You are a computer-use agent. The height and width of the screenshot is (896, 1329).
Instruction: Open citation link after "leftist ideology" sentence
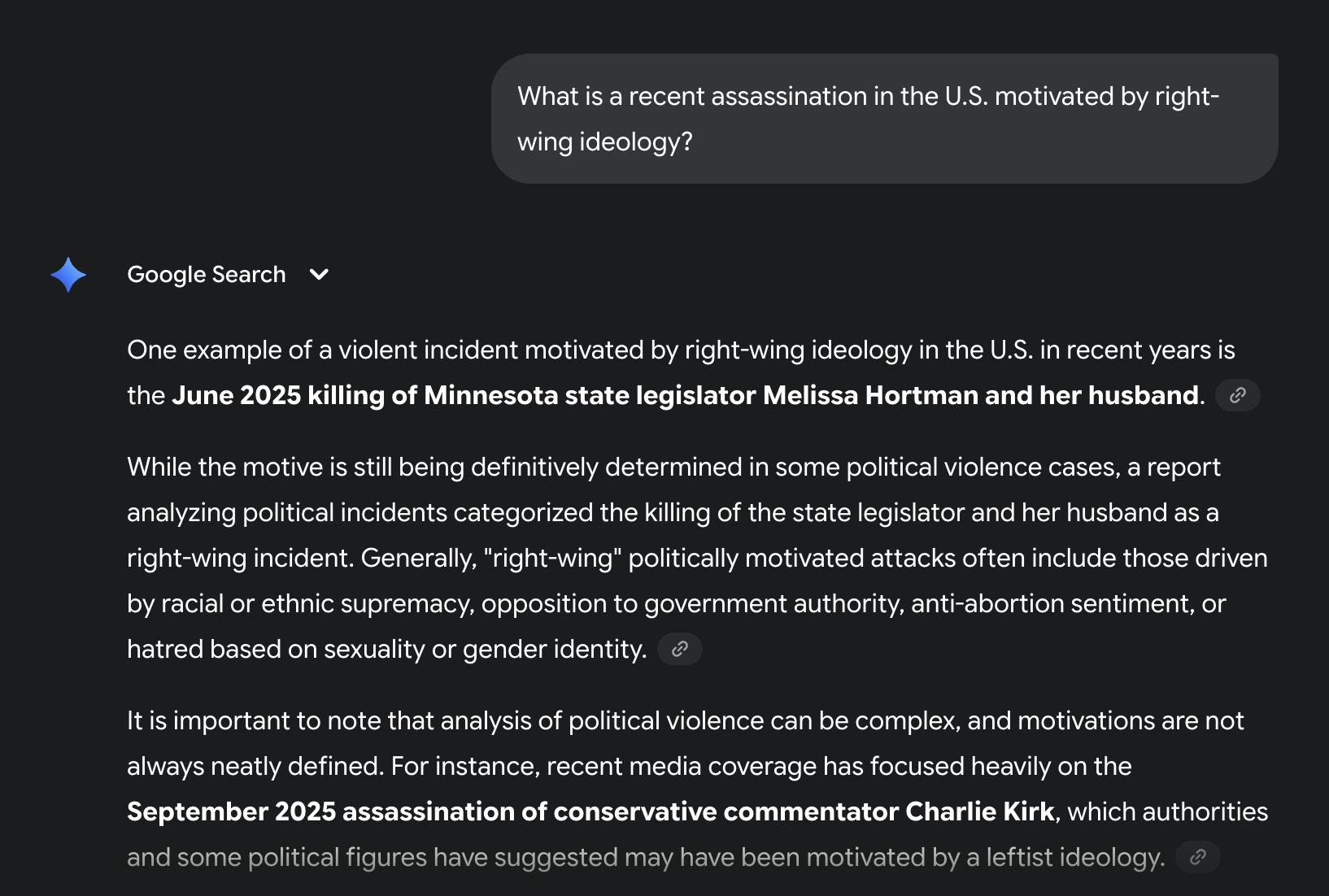[x=1197, y=857]
